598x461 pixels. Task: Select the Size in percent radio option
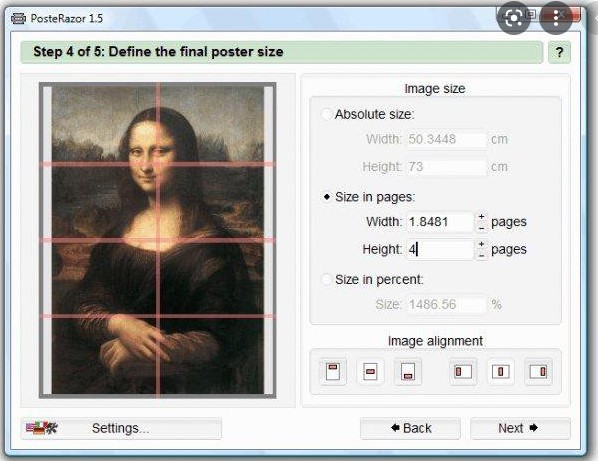point(326,279)
